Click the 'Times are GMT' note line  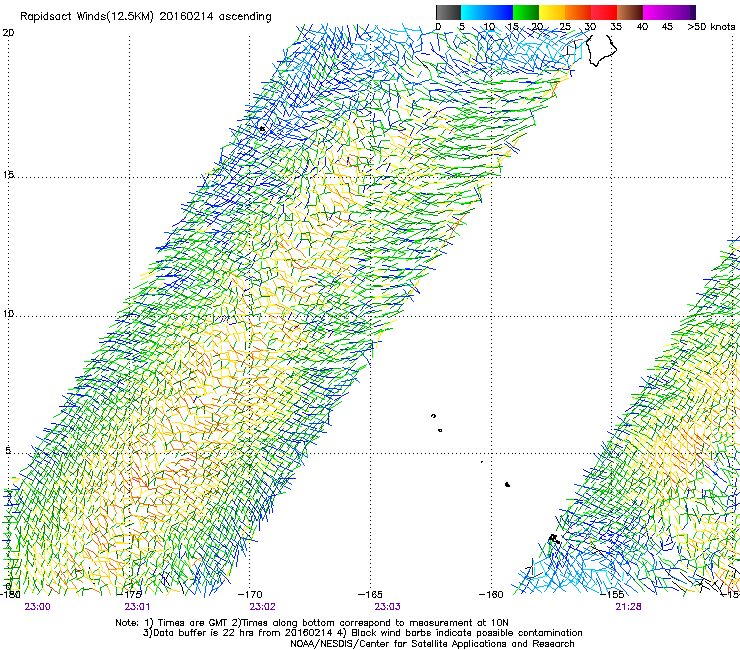[312, 623]
